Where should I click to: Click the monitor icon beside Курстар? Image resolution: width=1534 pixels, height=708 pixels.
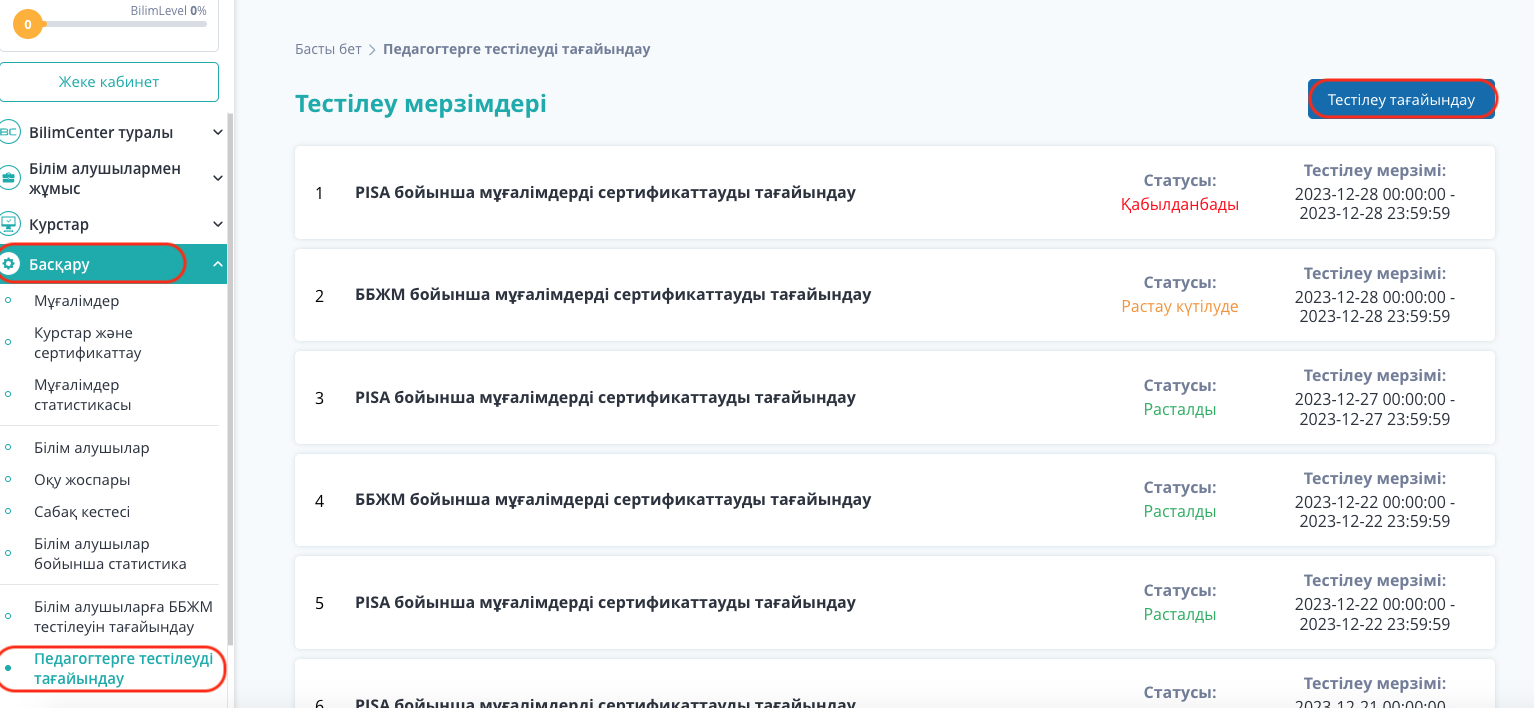9,224
